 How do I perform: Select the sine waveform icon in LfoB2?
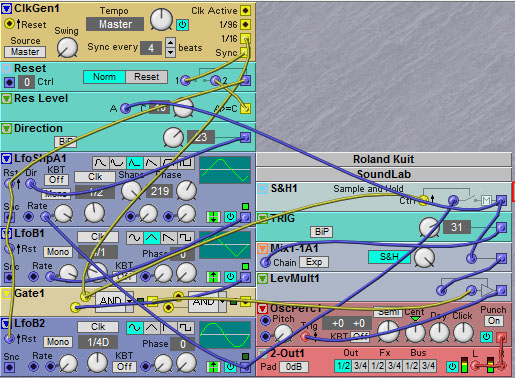[134, 328]
